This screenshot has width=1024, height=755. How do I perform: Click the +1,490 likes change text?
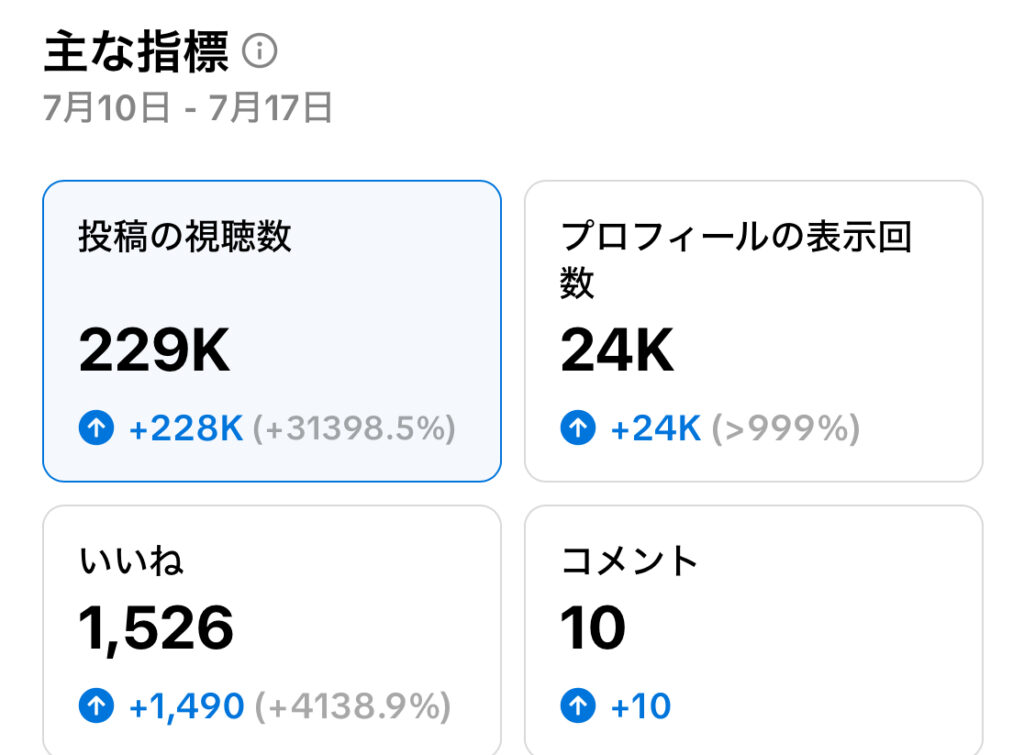187,707
